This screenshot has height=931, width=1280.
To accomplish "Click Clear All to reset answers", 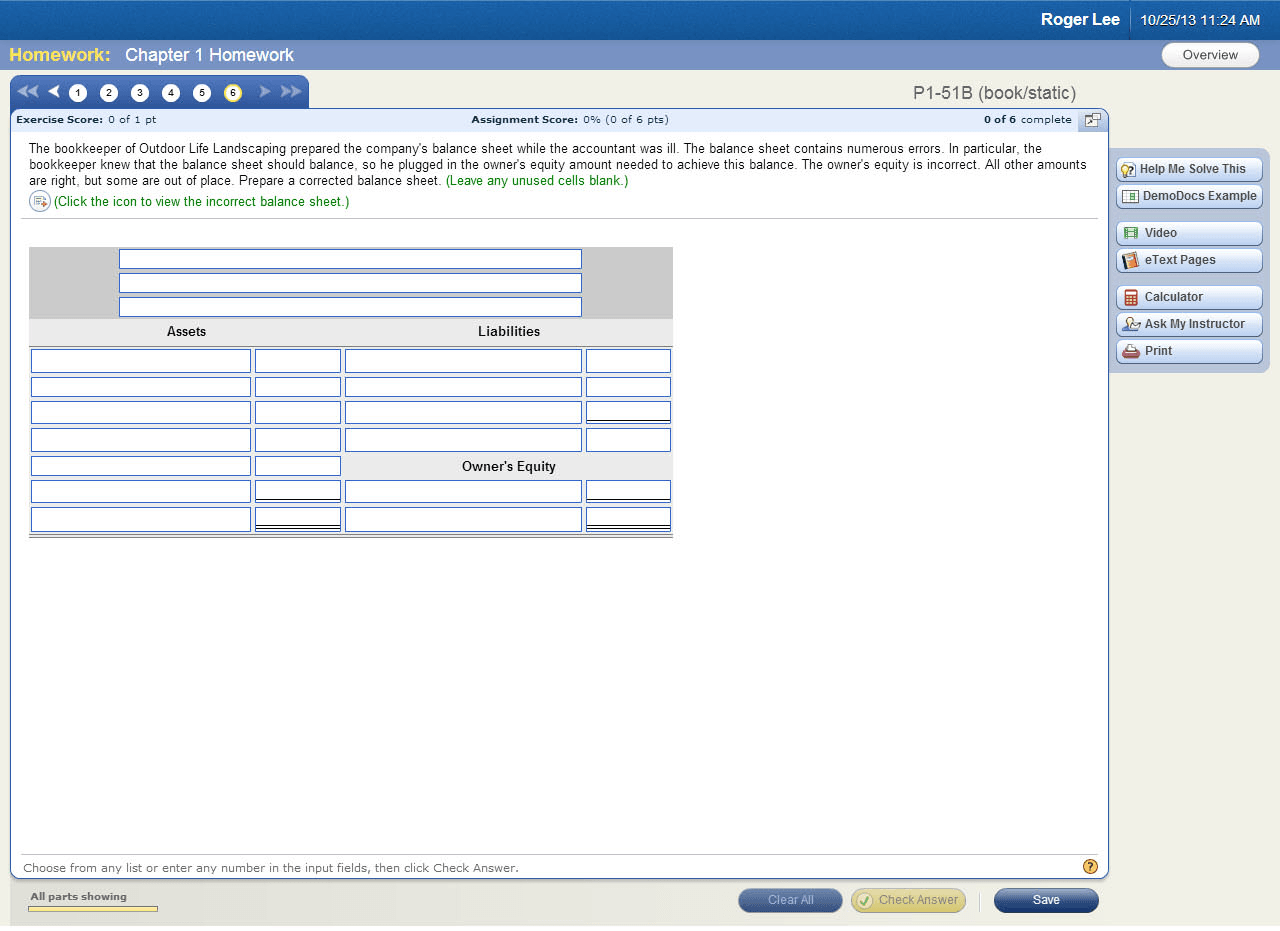I will (x=790, y=900).
